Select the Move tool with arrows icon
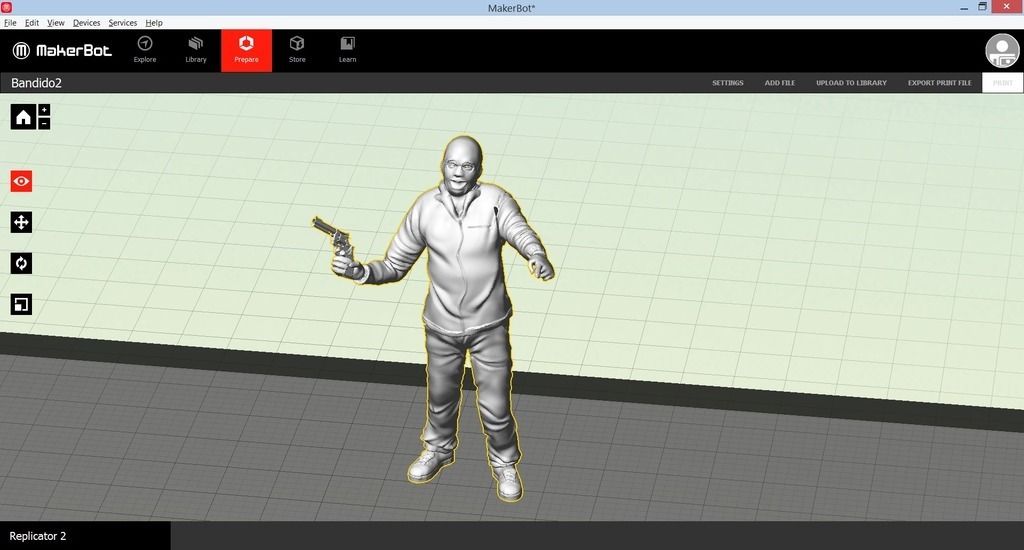The height and width of the screenshot is (550, 1024). (x=21, y=222)
